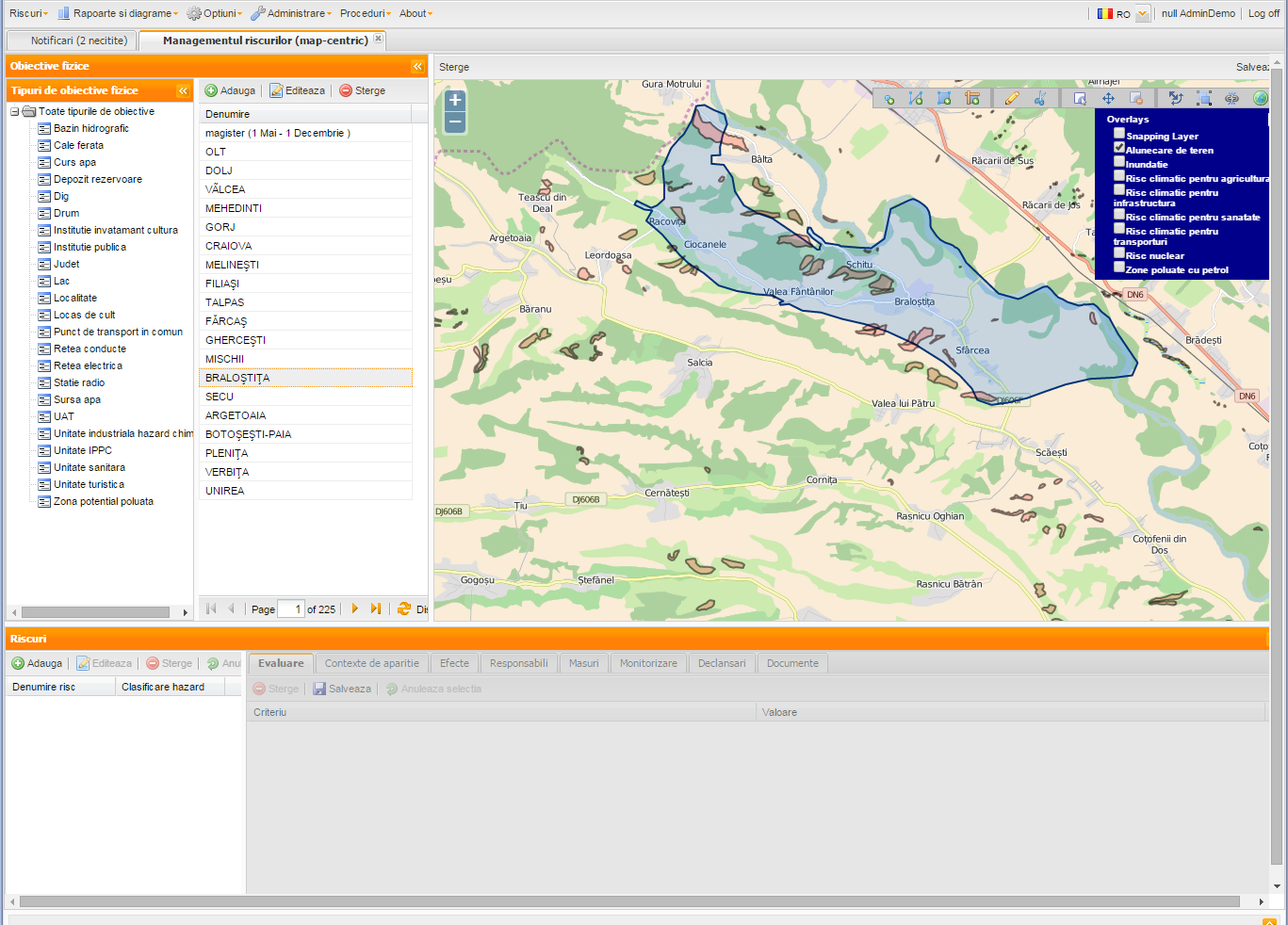Enable Risc climatic pentru infrastructura overlay
1288x925 pixels.
tap(1119, 190)
